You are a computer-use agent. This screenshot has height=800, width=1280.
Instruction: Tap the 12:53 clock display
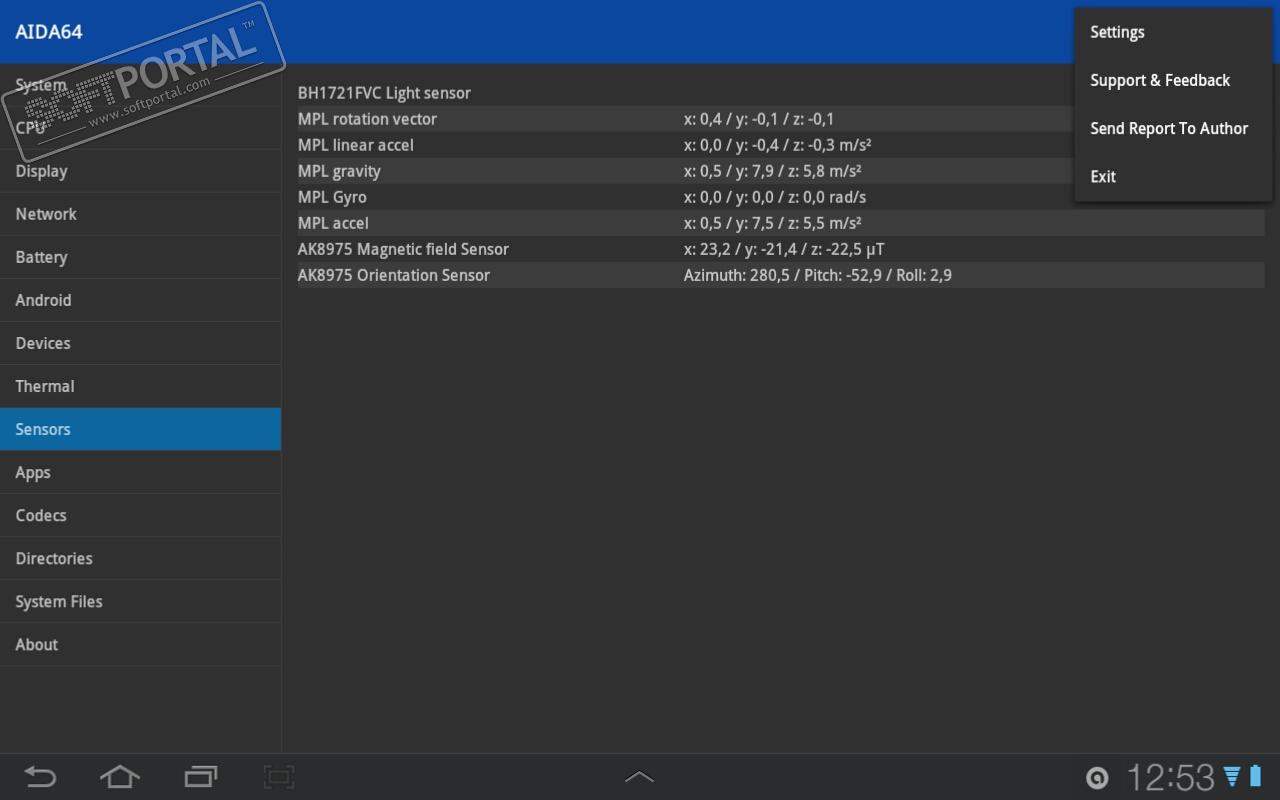click(x=1170, y=777)
